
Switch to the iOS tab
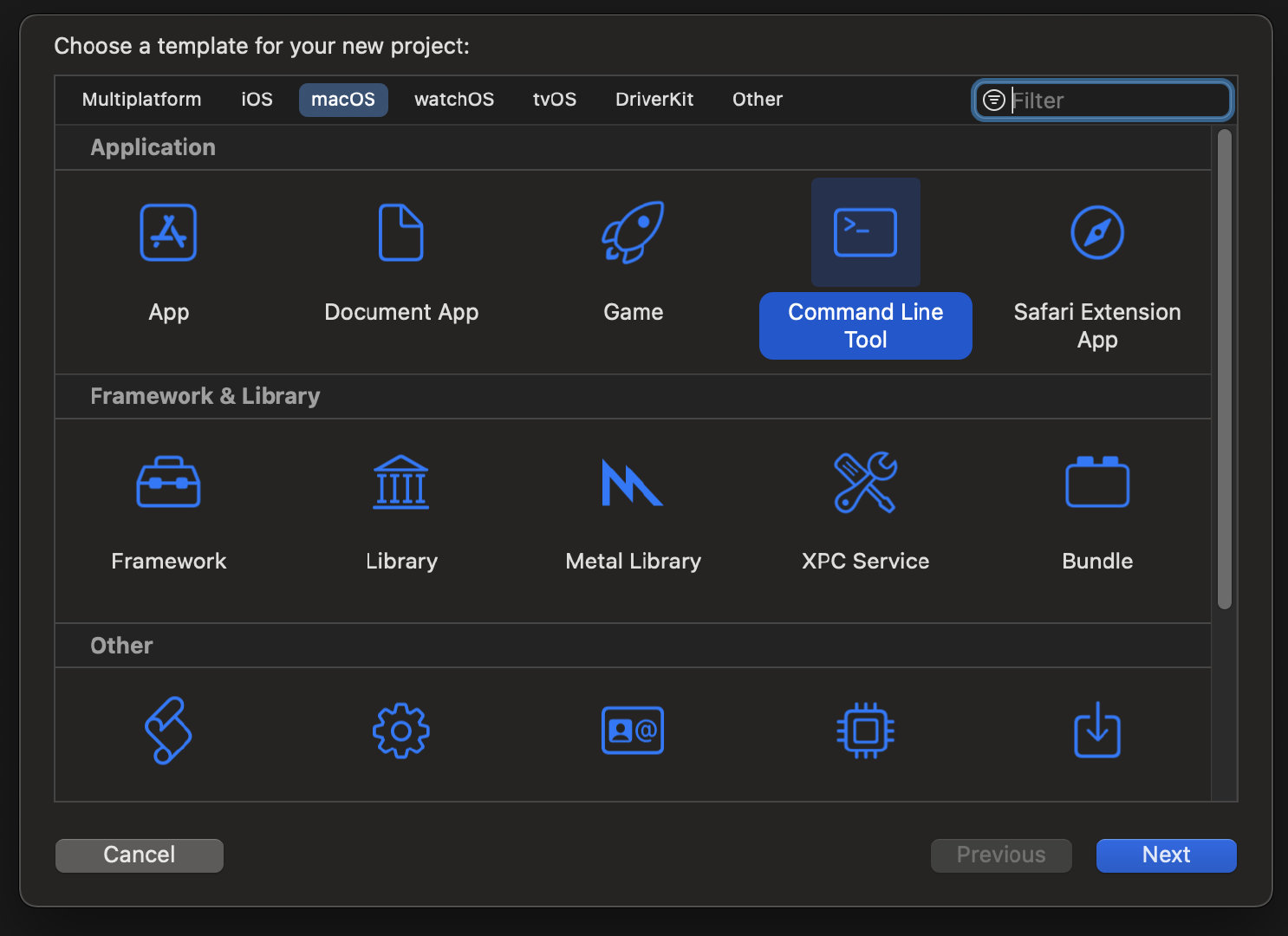coord(257,100)
